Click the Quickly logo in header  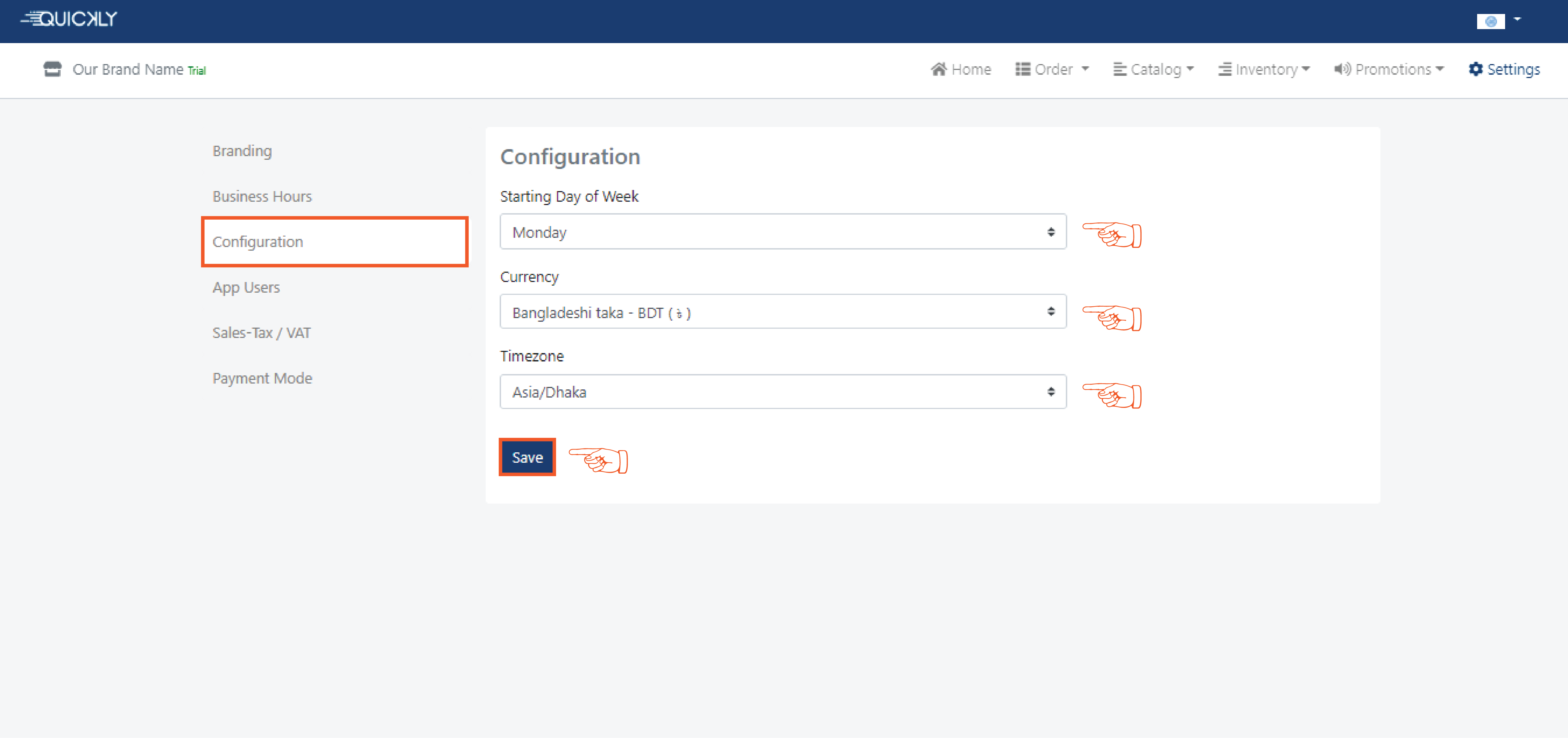click(x=69, y=19)
